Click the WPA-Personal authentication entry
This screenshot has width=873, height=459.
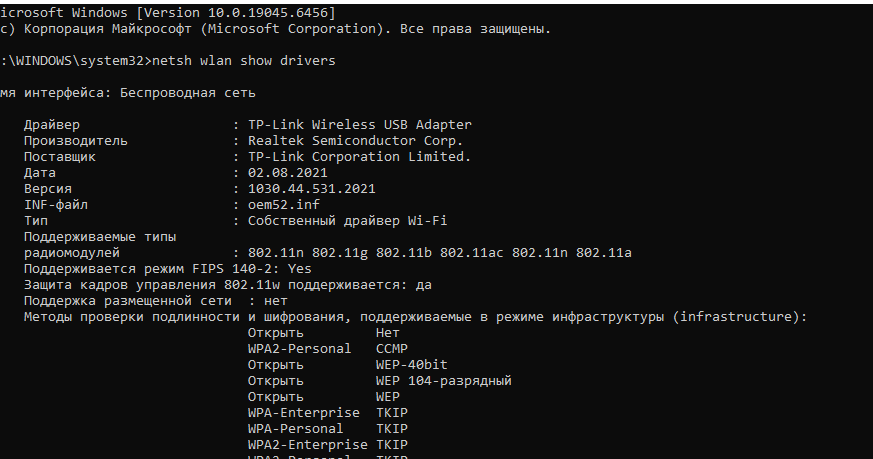(295, 429)
